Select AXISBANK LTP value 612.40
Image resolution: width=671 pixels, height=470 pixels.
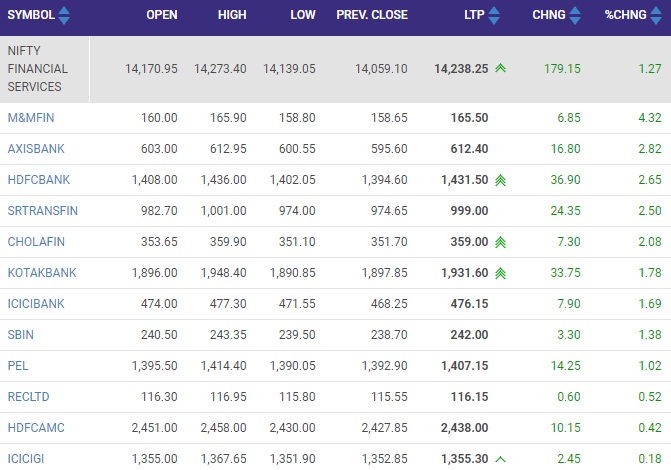[x=469, y=149]
